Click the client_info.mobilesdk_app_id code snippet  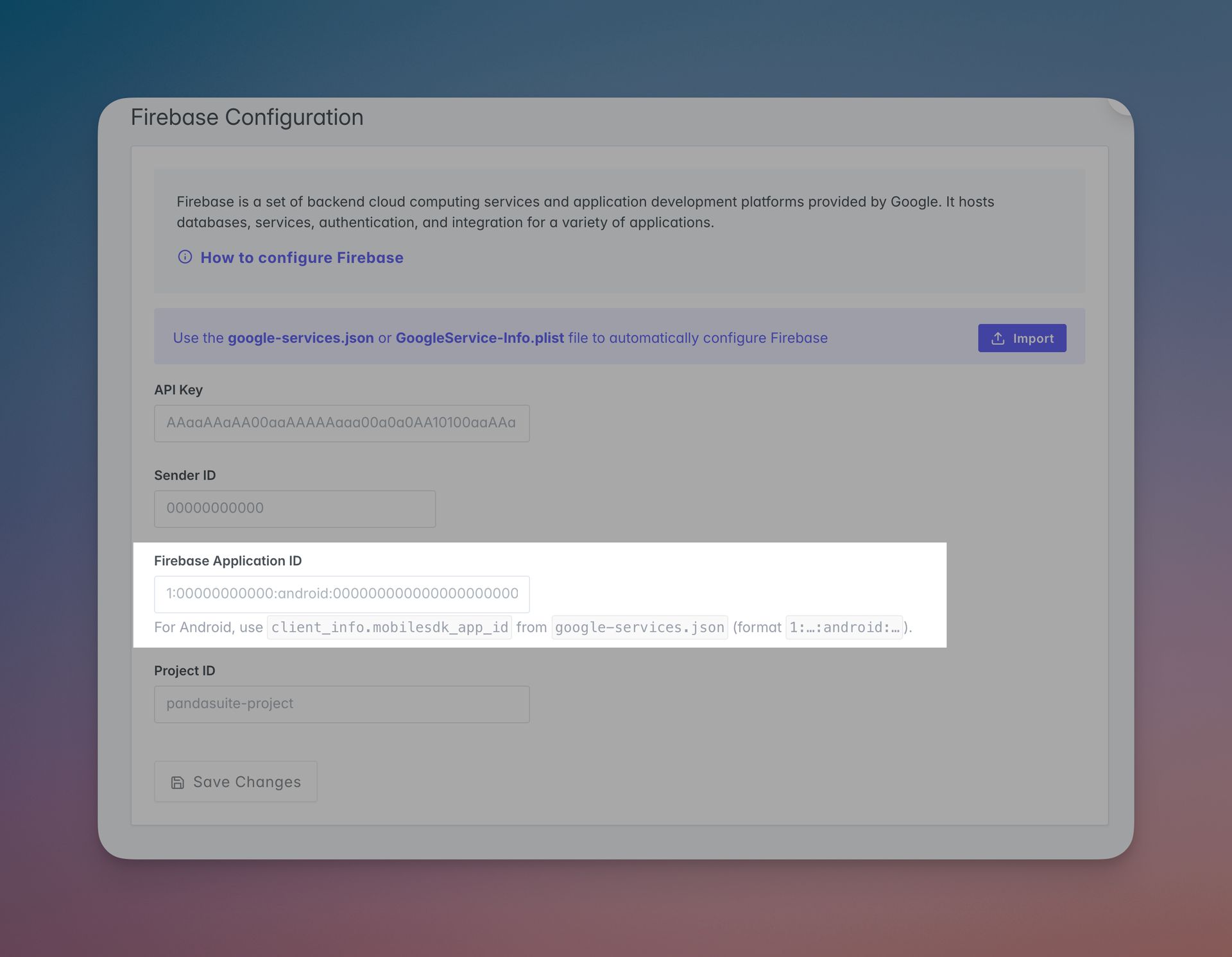[x=389, y=627]
